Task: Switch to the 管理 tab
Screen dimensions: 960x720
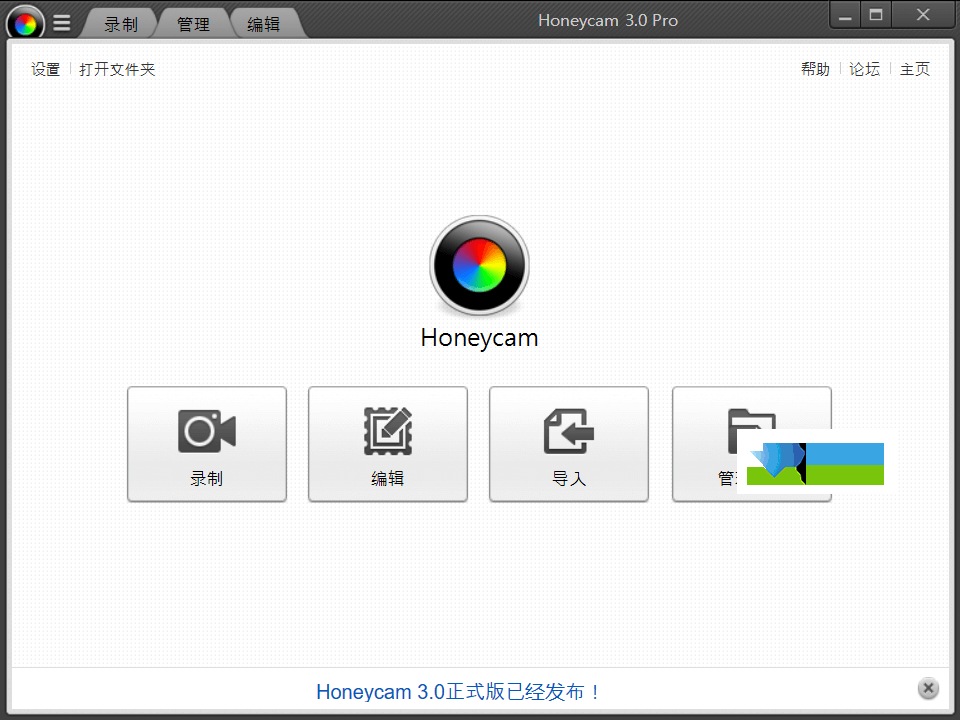Action: pos(193,24)
